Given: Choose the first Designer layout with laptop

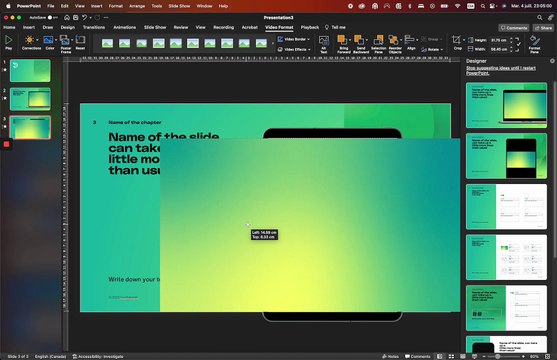Looking at the screenshot, I should [x=506, y=105].
